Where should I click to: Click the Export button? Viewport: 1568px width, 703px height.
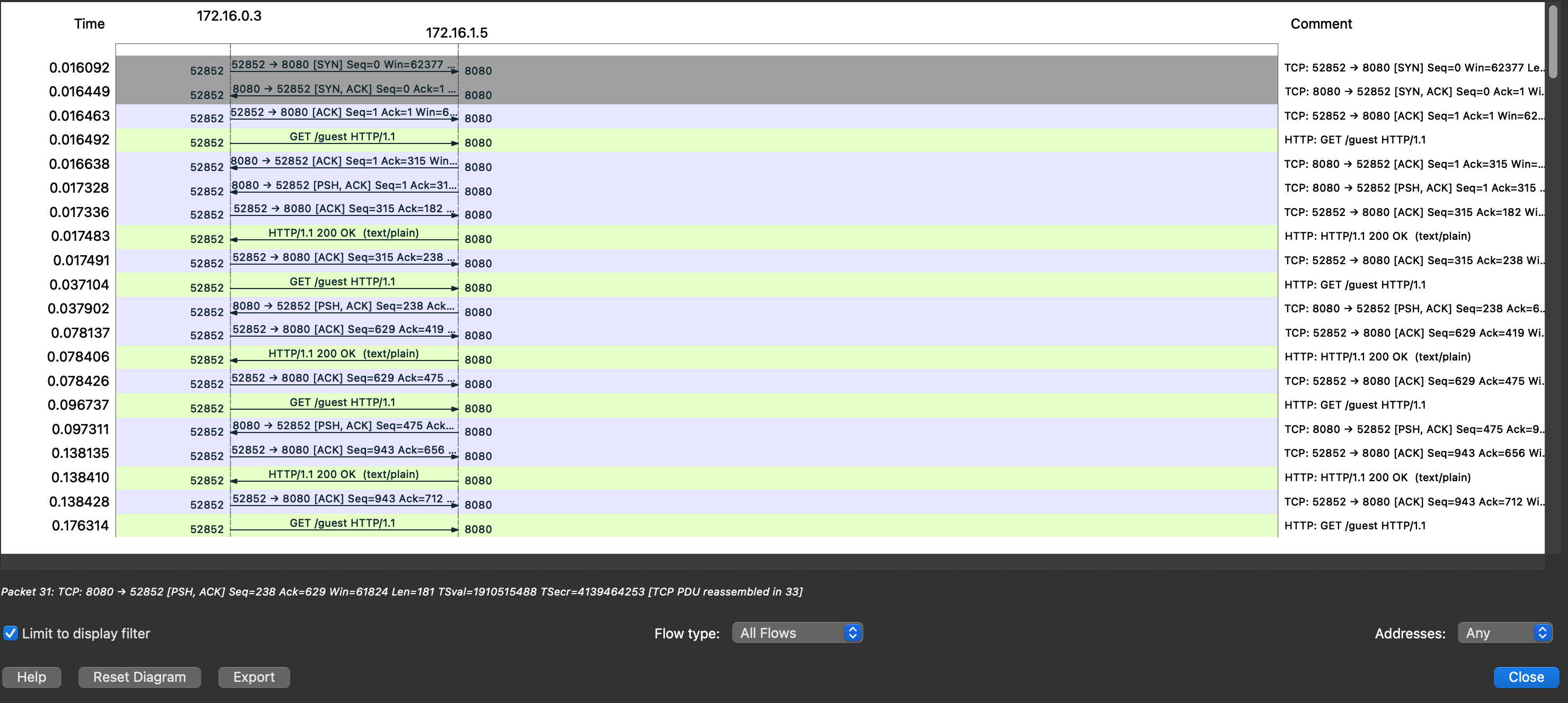[x=254, y=677]
